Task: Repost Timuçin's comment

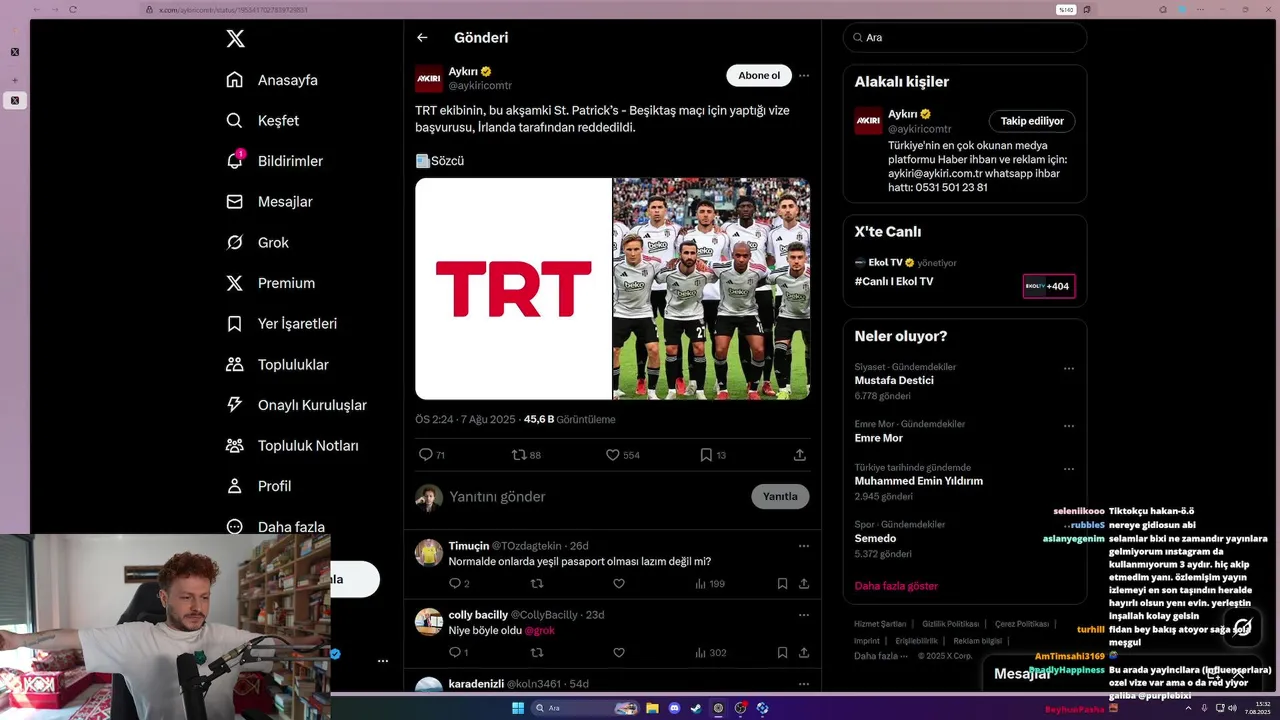Action: pyautogui.click(x=537, y=584)
